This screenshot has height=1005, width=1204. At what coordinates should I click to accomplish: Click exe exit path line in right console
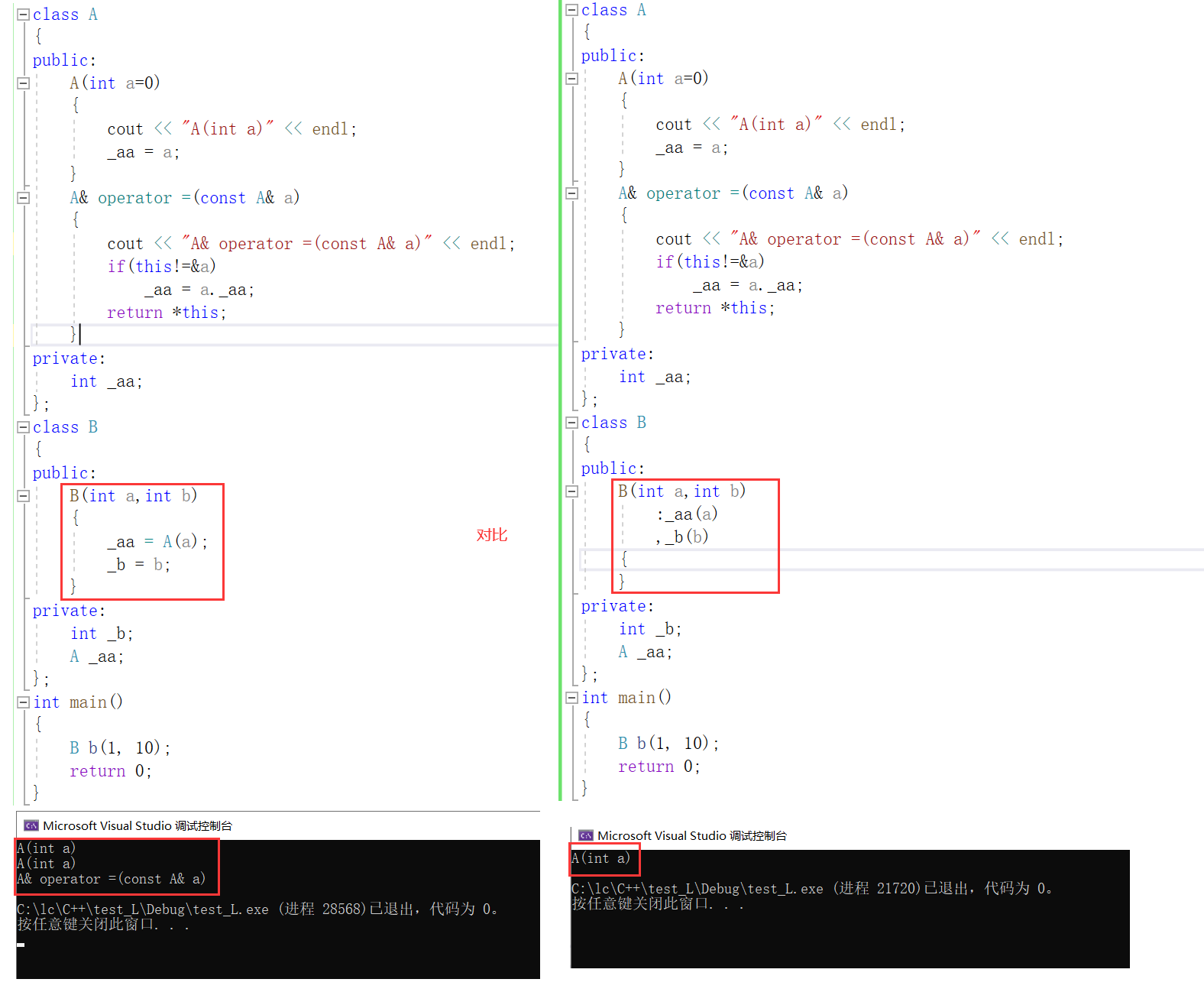pos(813,889)
